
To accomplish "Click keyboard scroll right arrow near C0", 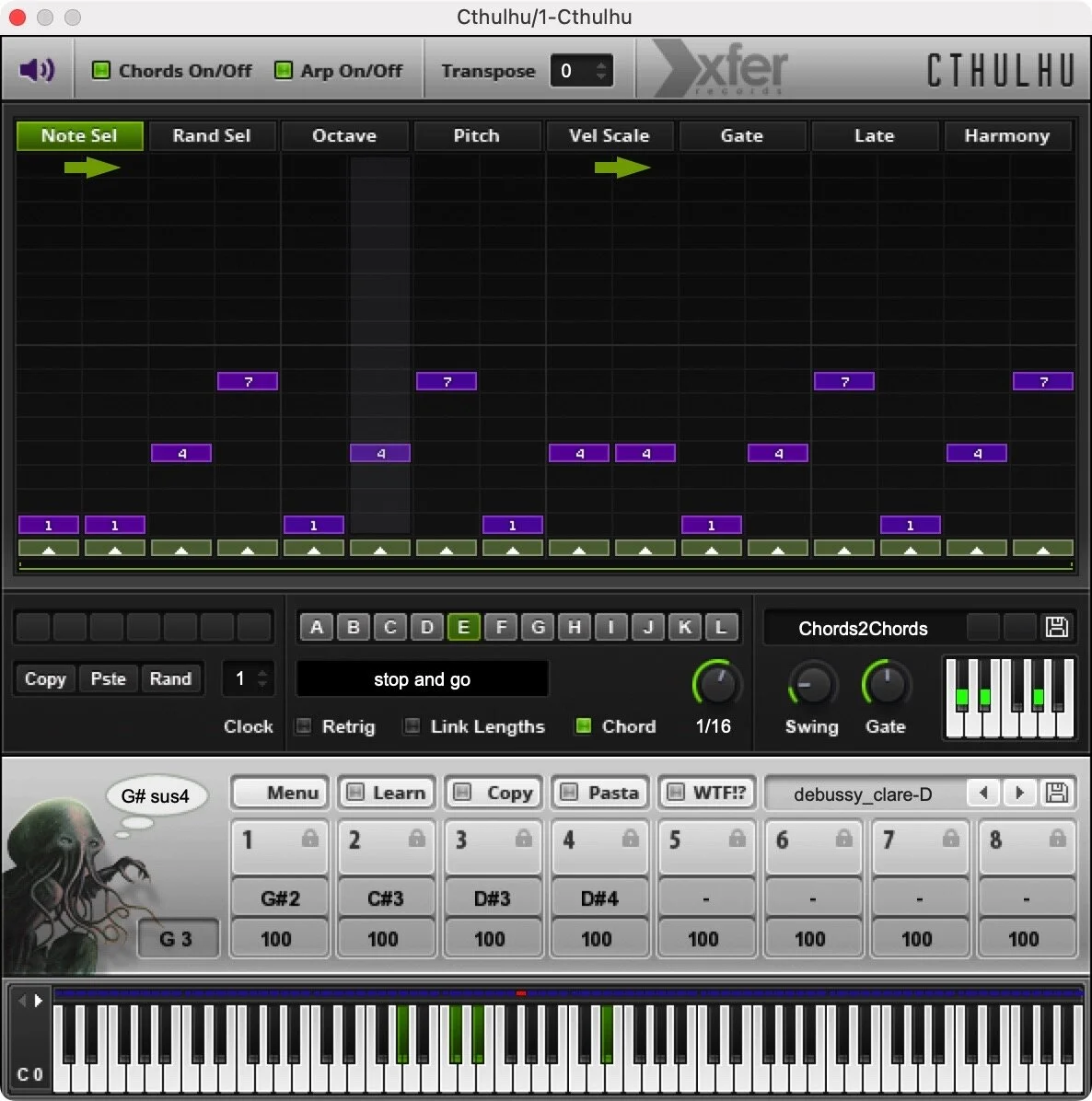I will click(39, 1000).
